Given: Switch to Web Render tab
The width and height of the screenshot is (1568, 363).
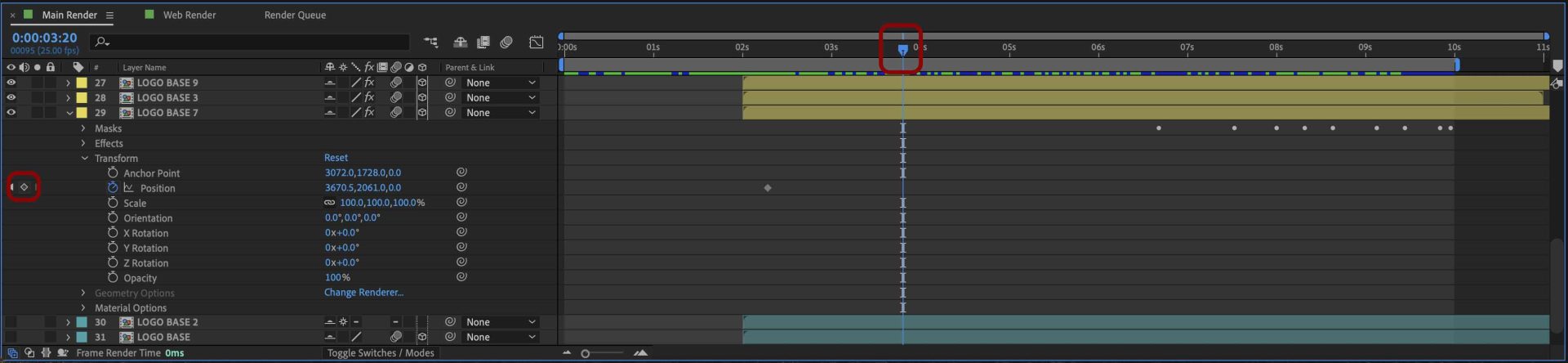Looking at the screenshot, I should (x=189, y=15).
